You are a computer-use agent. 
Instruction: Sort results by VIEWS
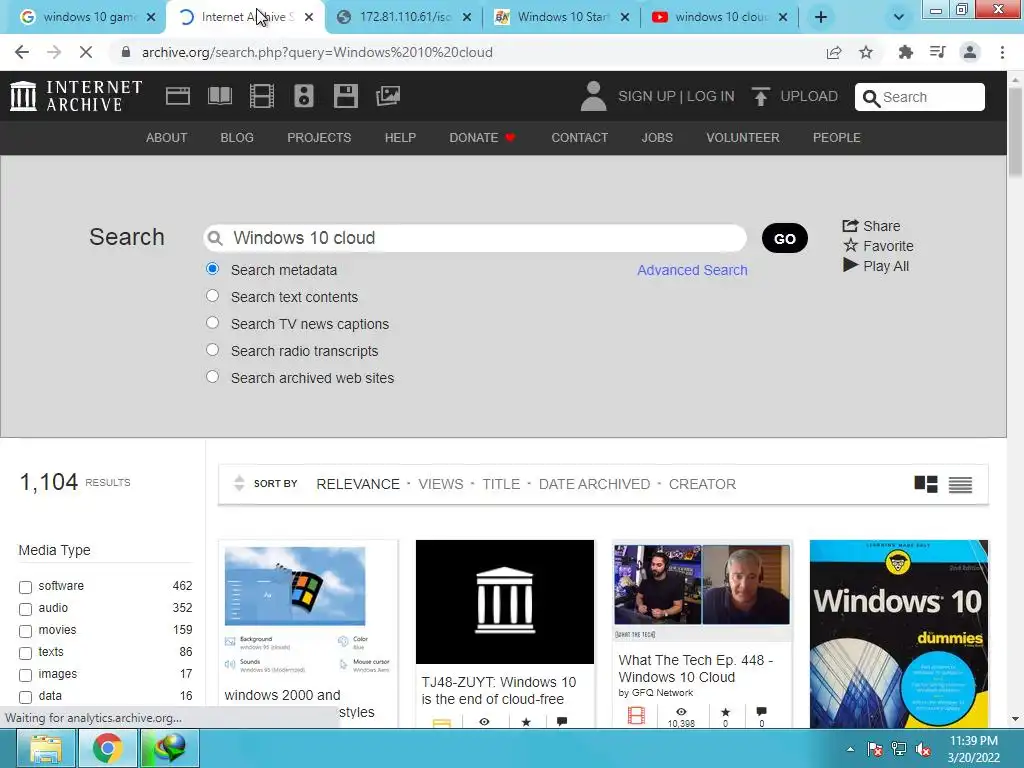pyautogui.click(x=441, y=484)
